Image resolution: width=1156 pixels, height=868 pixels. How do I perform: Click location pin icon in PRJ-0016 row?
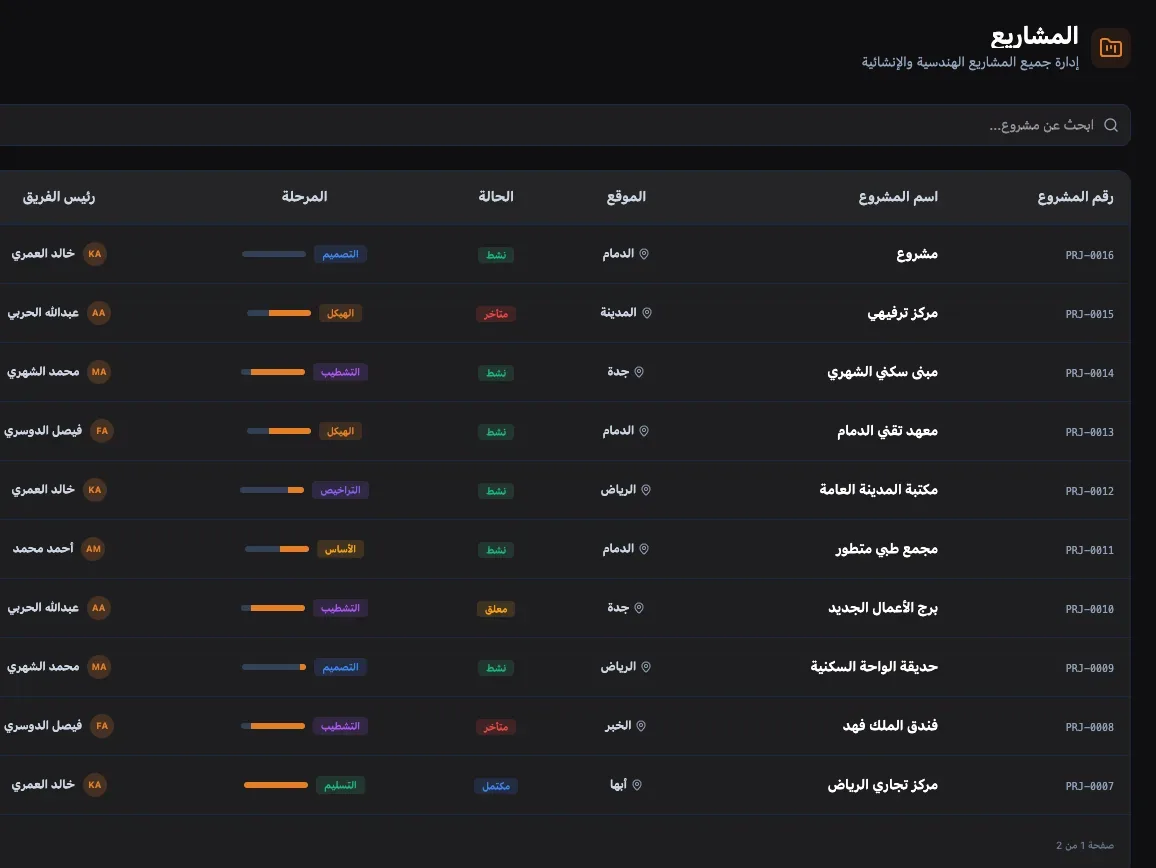[644, 254]
